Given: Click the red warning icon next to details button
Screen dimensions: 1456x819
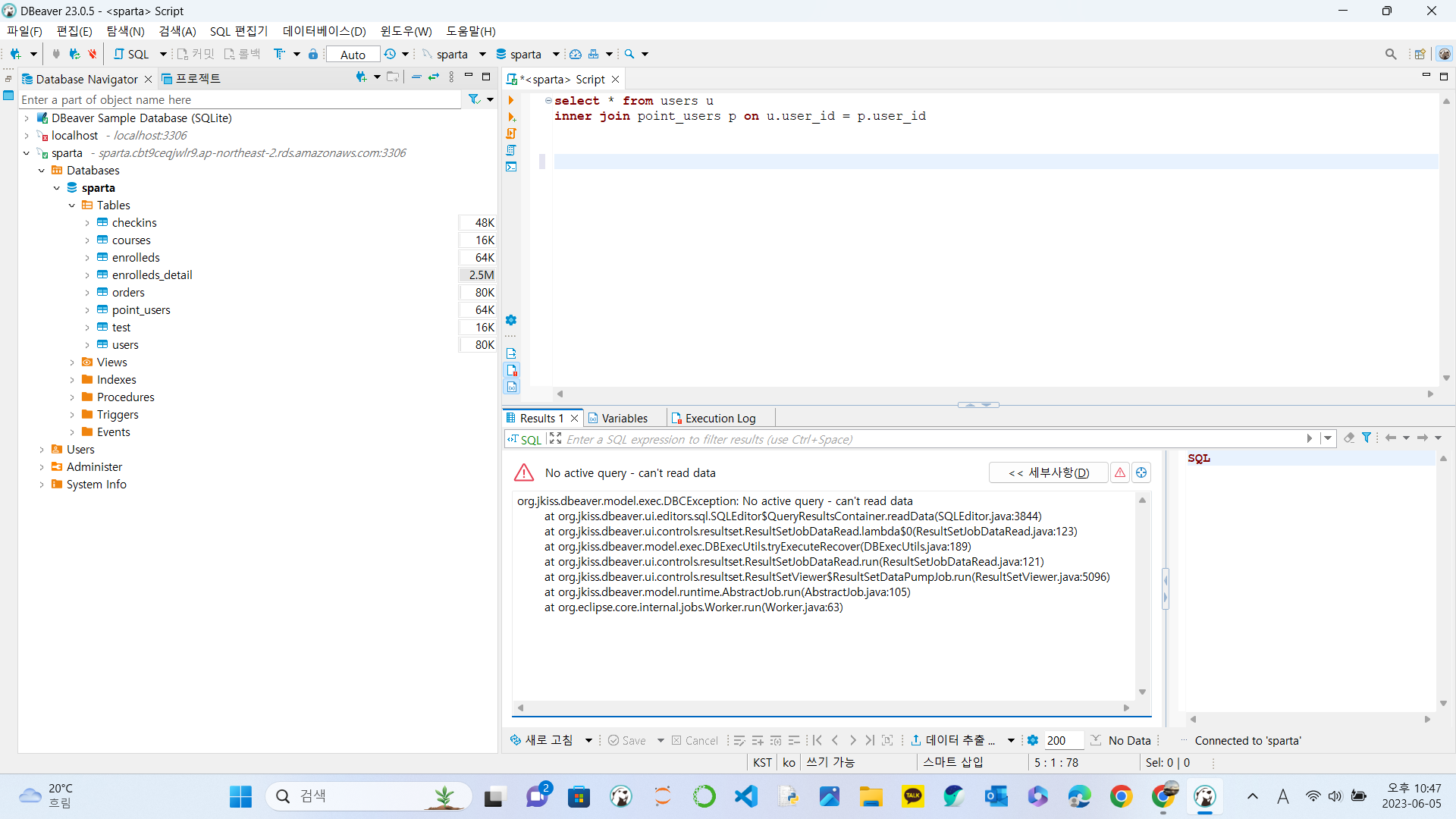Looking at the screenshot, I should tap(1120, 472).
